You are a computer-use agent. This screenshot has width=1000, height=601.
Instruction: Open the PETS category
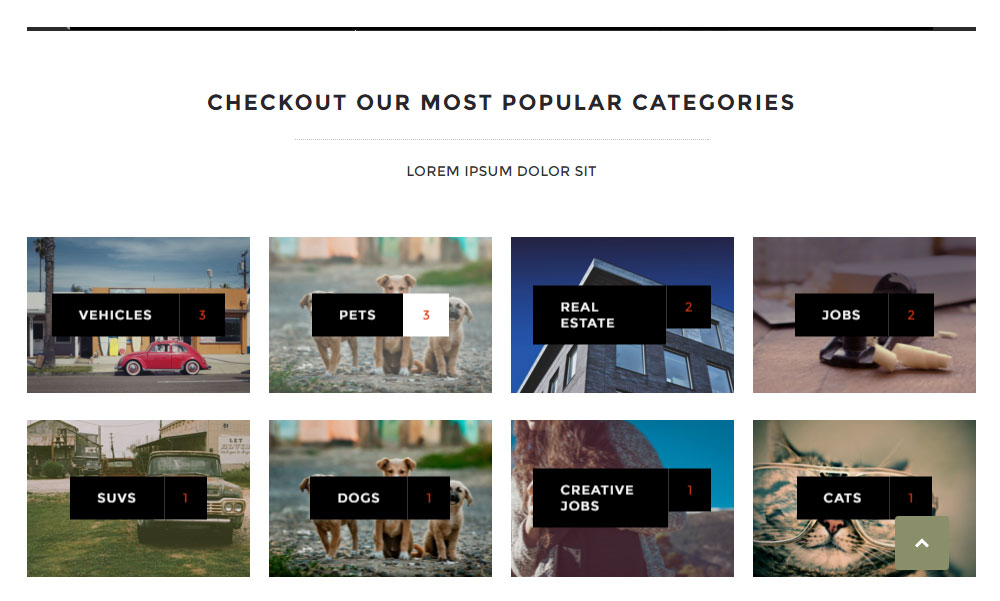click(357, 314)
